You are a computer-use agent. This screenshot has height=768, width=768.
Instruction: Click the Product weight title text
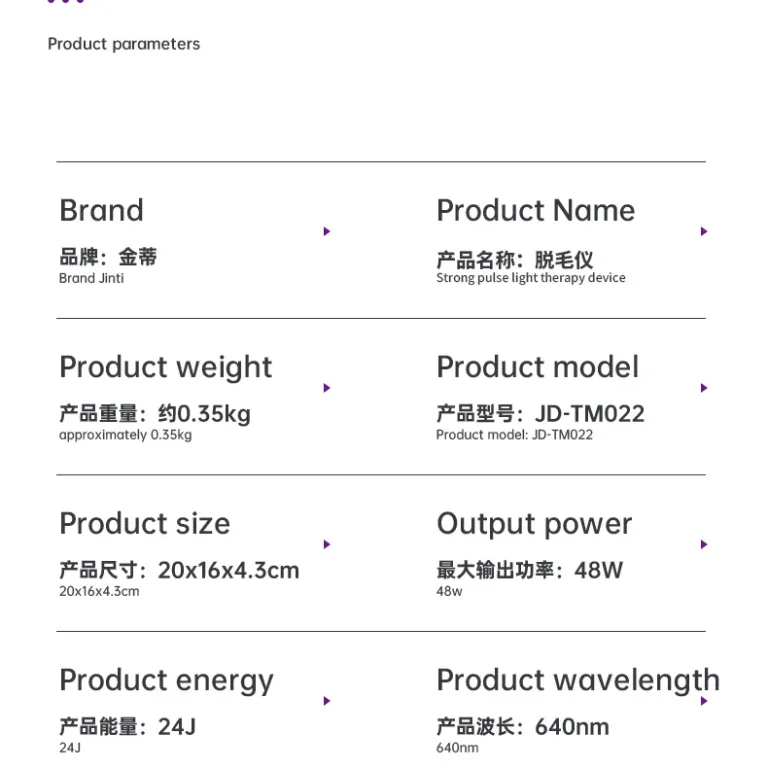(166, 367)
